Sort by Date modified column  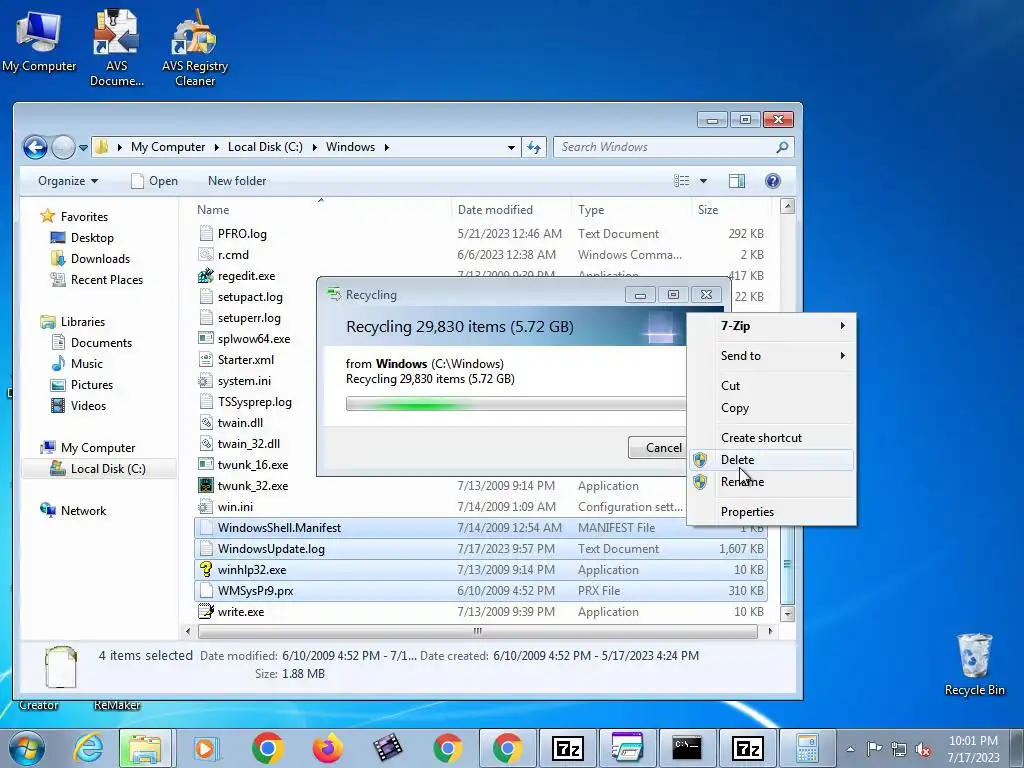(511, 210)
